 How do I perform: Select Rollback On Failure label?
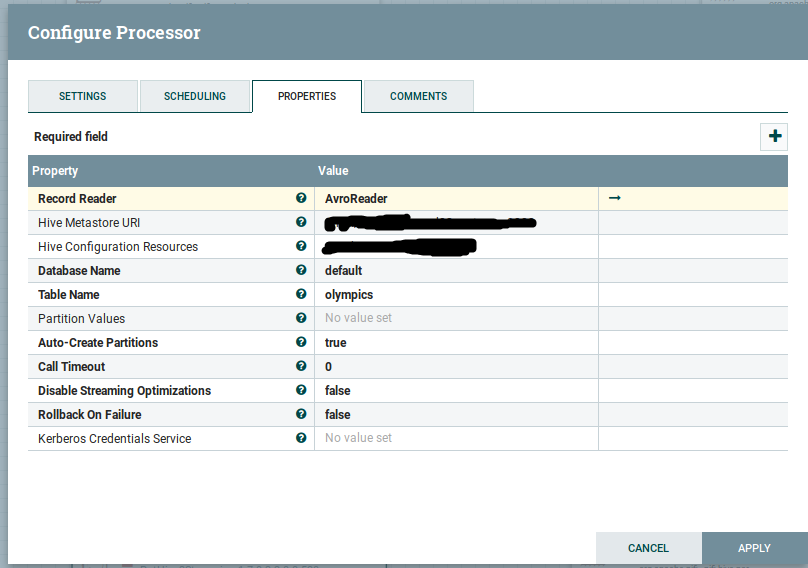(90, 414)
